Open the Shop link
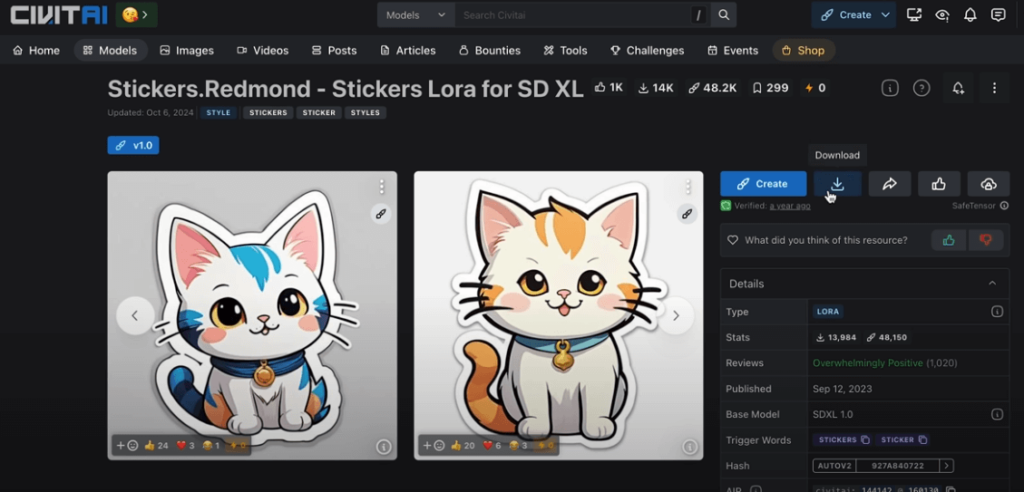The height and width of the screenshot is (492, 1024). (x=803, y=50)
